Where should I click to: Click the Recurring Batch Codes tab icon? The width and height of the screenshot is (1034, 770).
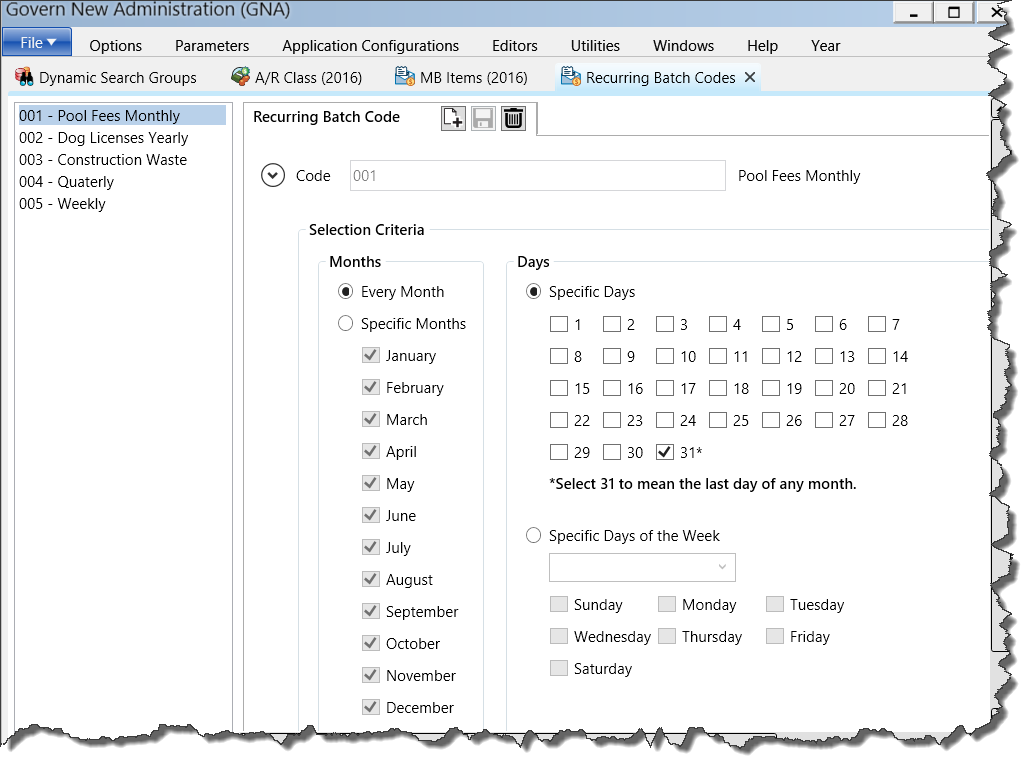[x=570, y=77]
